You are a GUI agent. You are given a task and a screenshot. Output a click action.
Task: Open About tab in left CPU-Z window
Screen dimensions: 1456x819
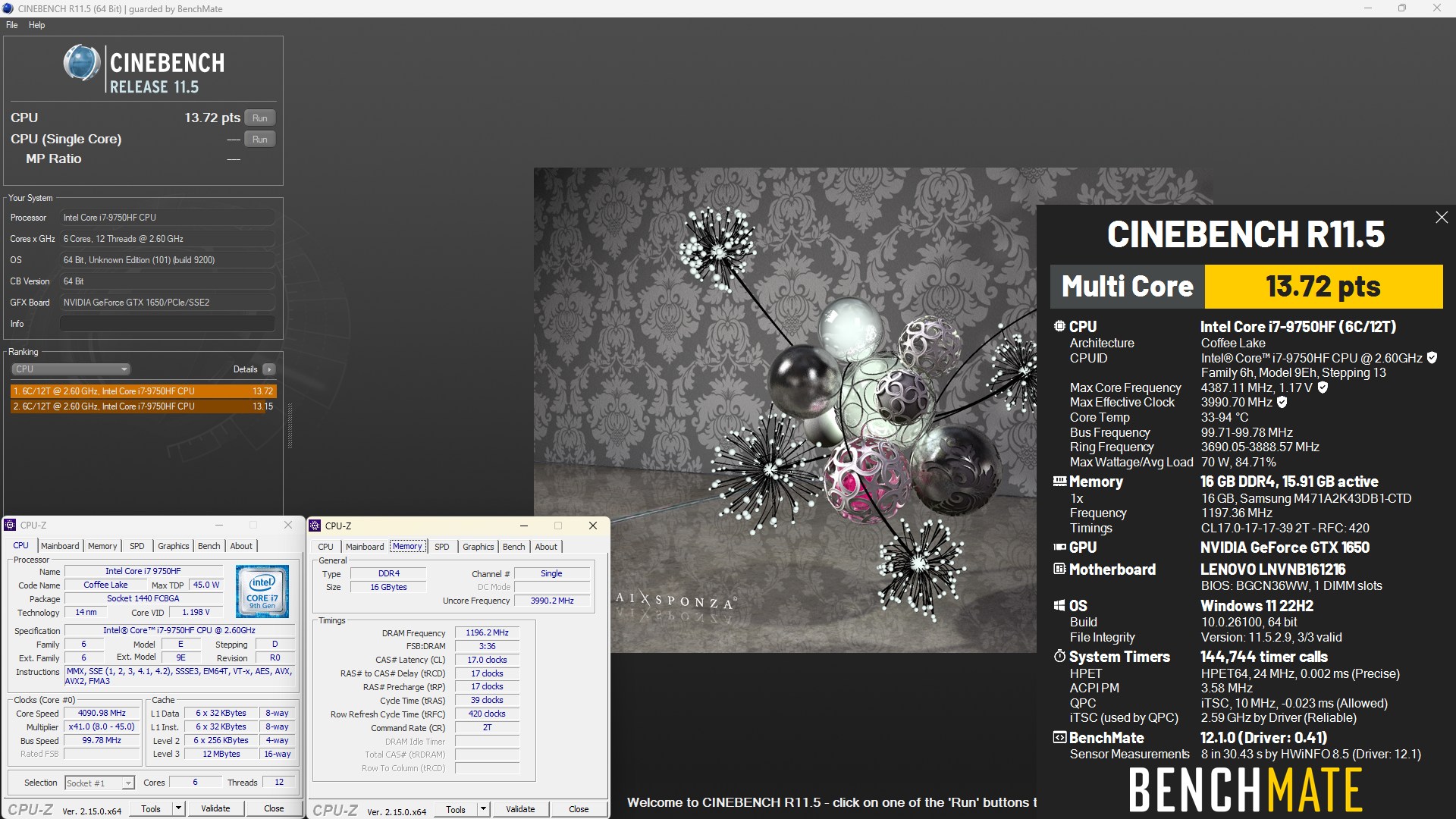pos(241,546)
